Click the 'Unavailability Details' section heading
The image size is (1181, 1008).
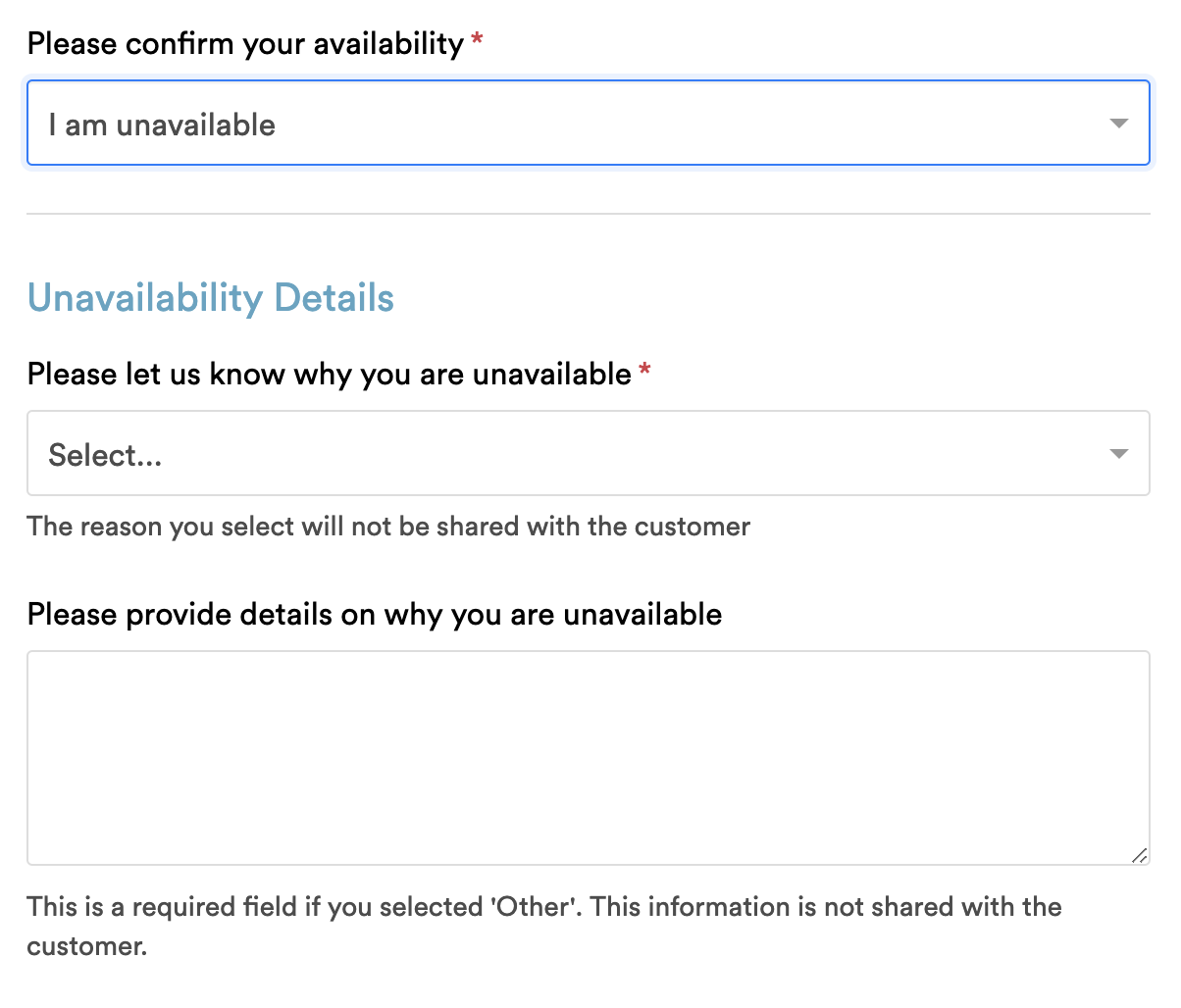point(211,298)
